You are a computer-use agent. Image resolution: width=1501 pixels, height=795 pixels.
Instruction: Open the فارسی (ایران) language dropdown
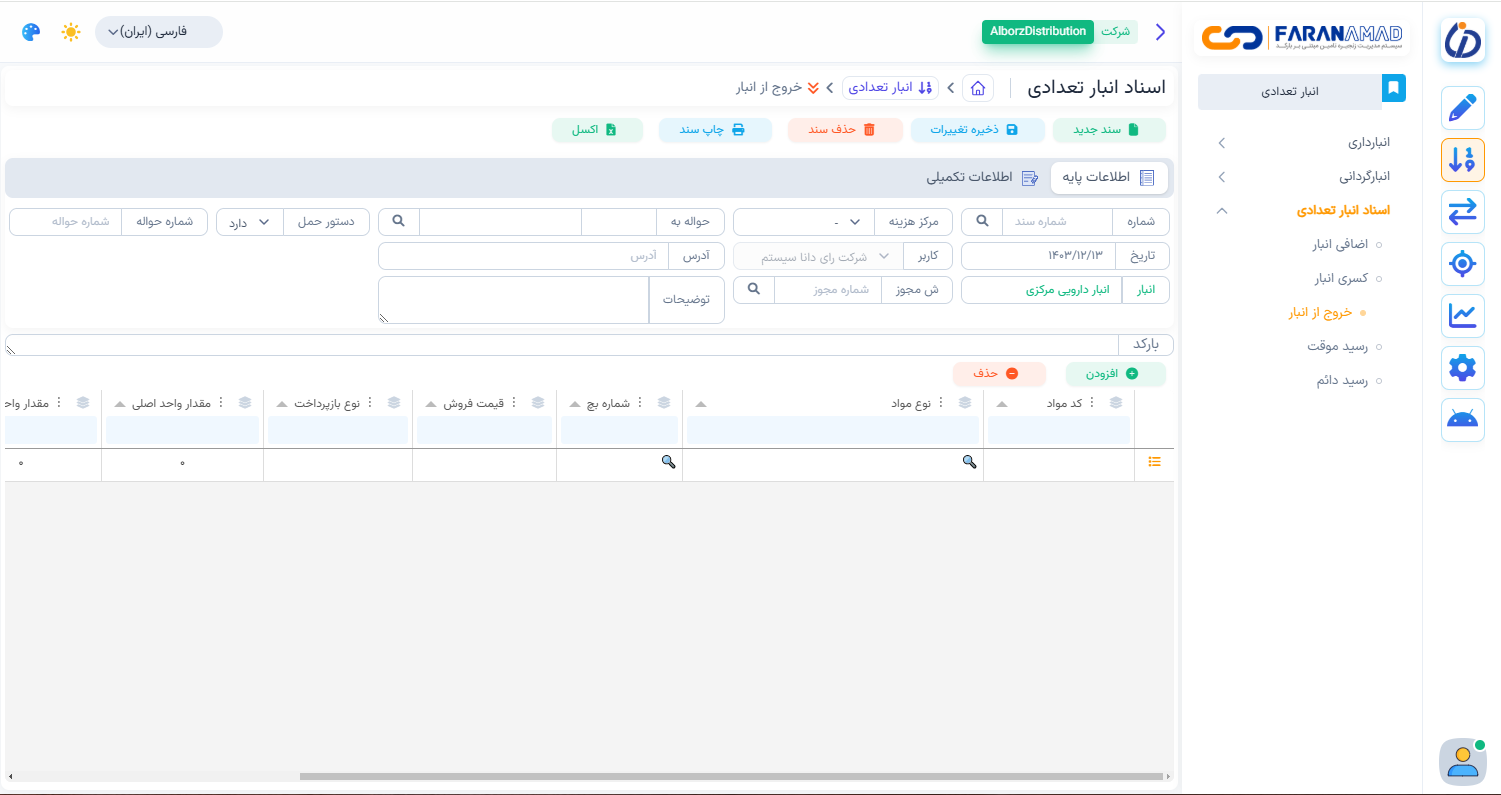(x=159, y=32)
